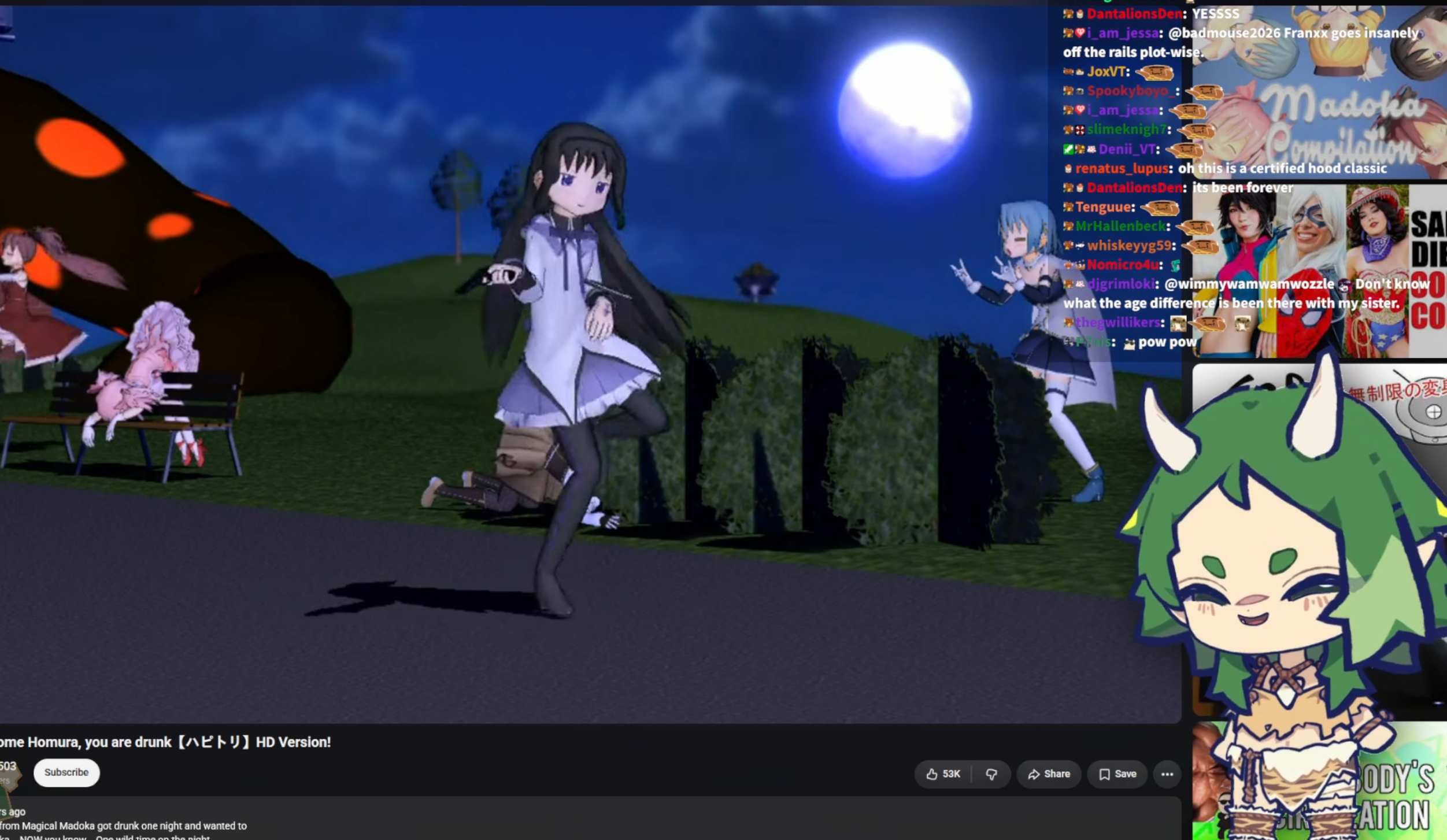Like the video using the 53K thumbs-up
The image size is (1447, 840).
pyautogui.click(x=943, y=774)
